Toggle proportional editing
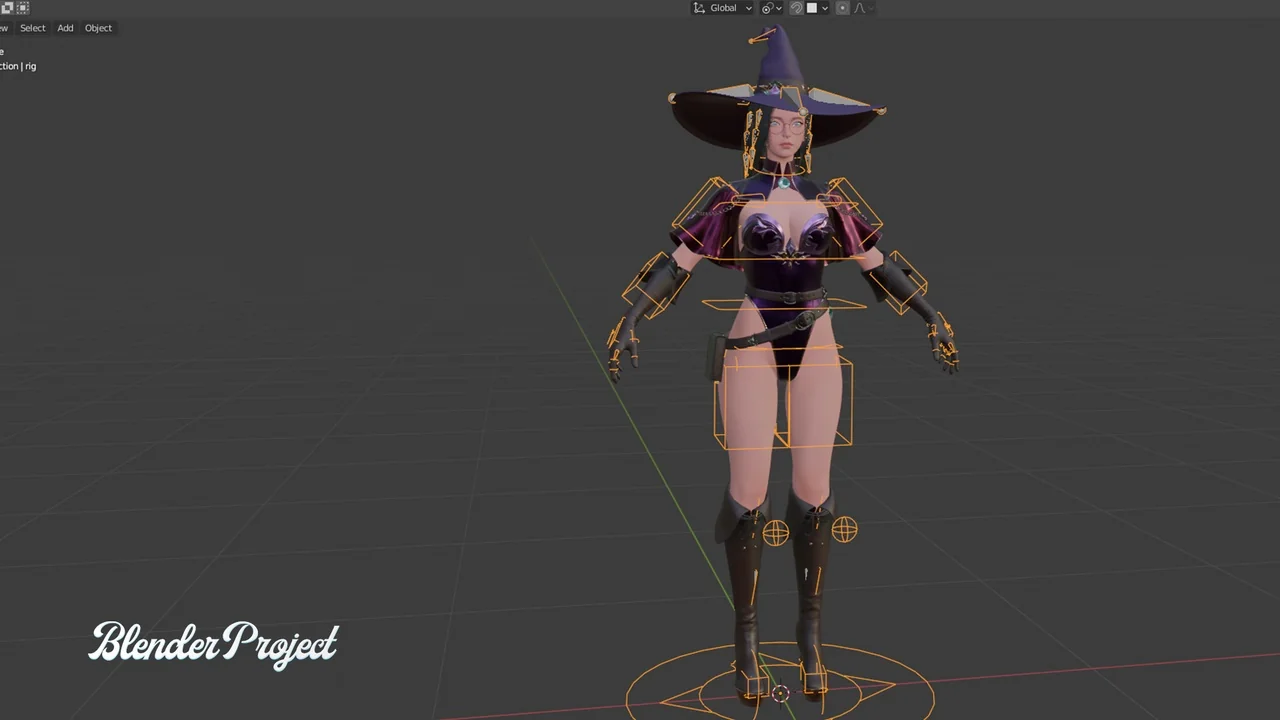1280x720 pixels. (x=843, y=8)
